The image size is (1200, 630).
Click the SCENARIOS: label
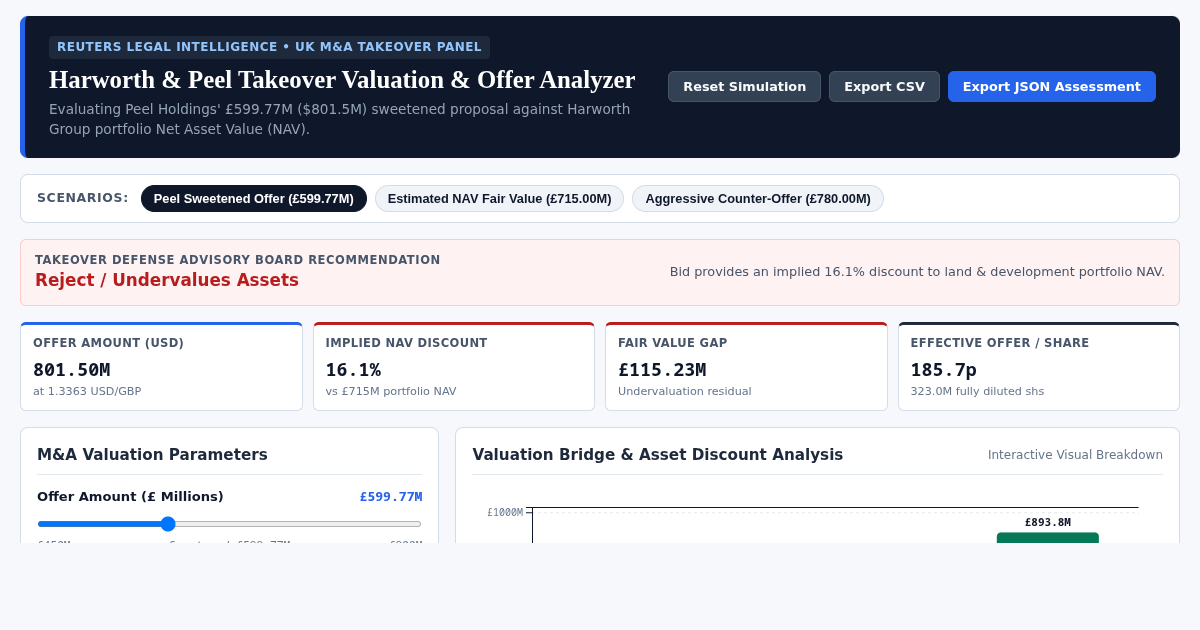[83, 198]
